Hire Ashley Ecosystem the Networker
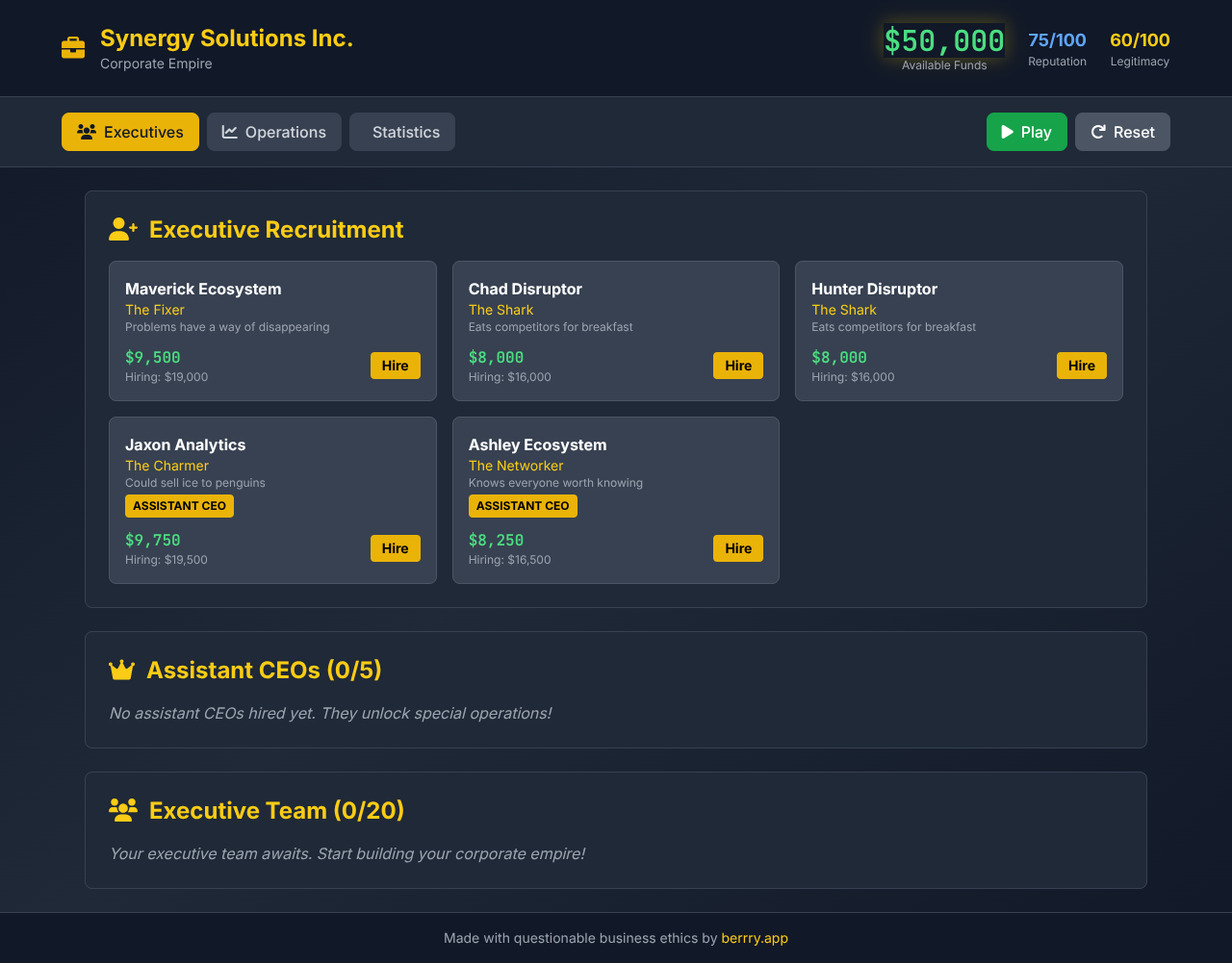The width and height of the screenshot is (1232, 963). click(x=738, y=548)
